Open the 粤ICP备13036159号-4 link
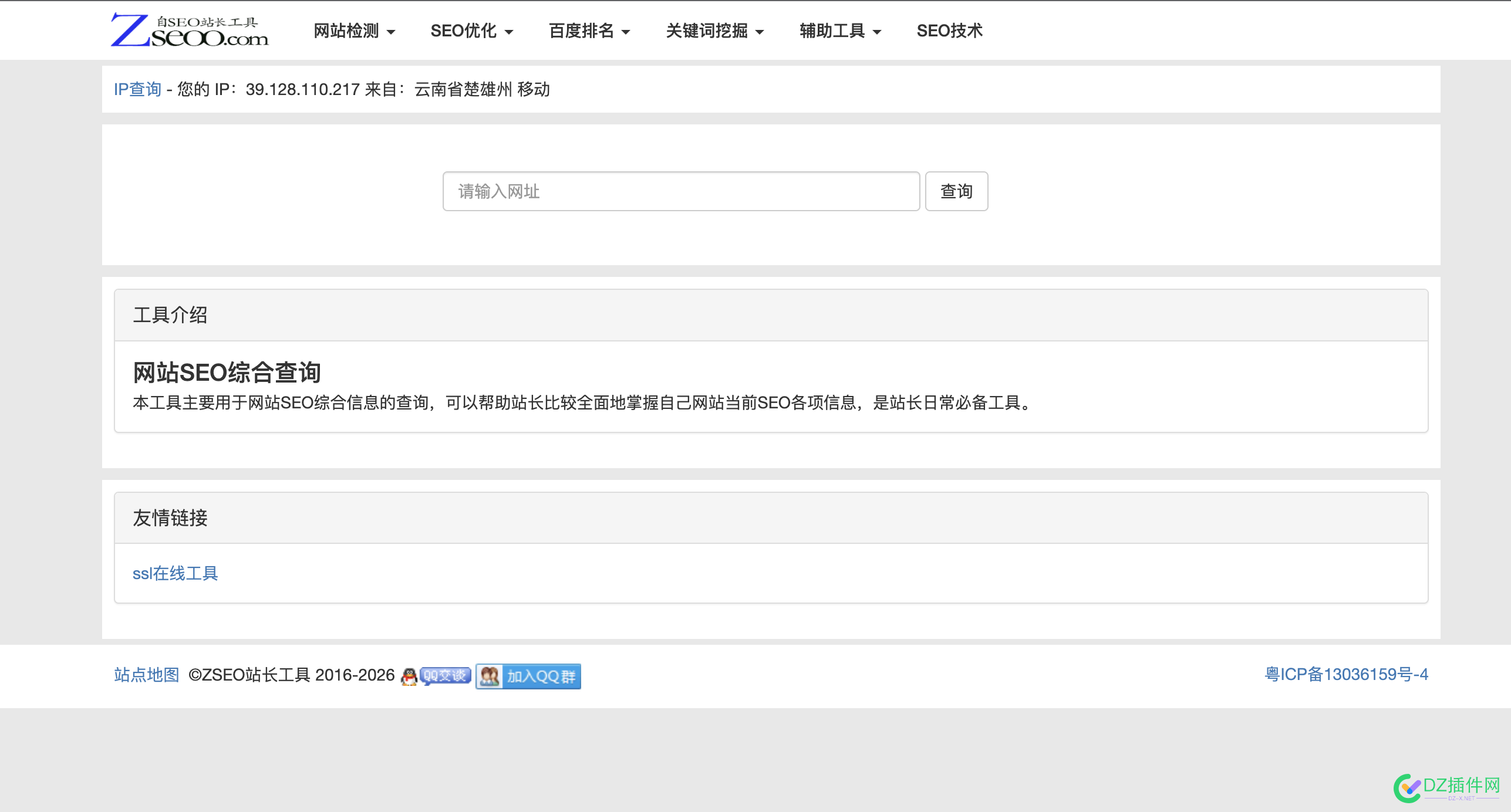Image resolution: width=1511 pixels, height=812 pixels. pyautogui.click(x=1346, y=675)
